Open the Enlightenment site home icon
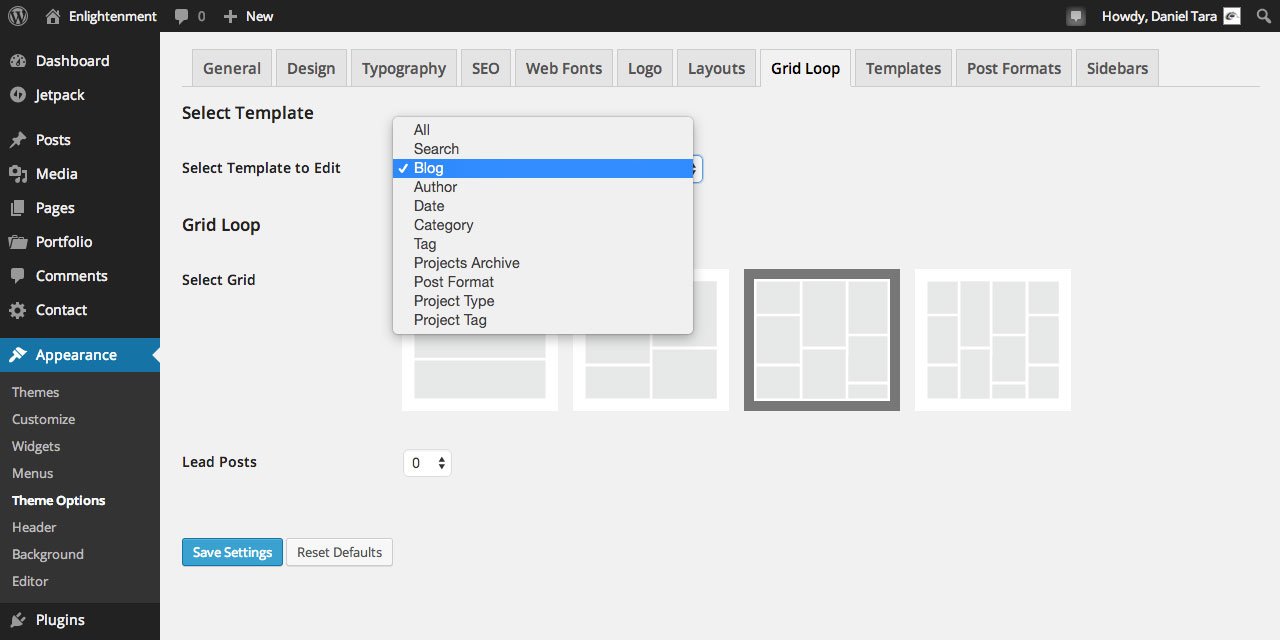 53,16
